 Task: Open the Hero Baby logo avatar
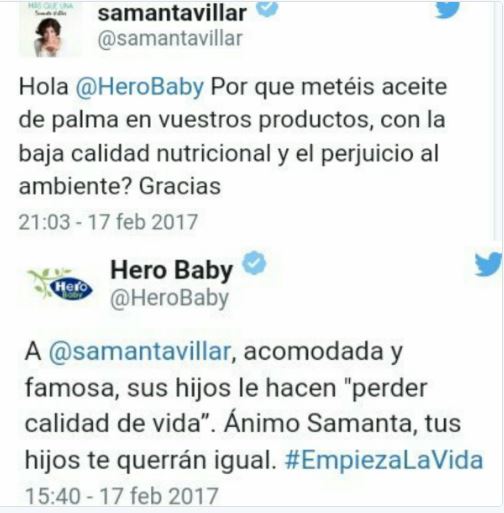coord(61,284)
